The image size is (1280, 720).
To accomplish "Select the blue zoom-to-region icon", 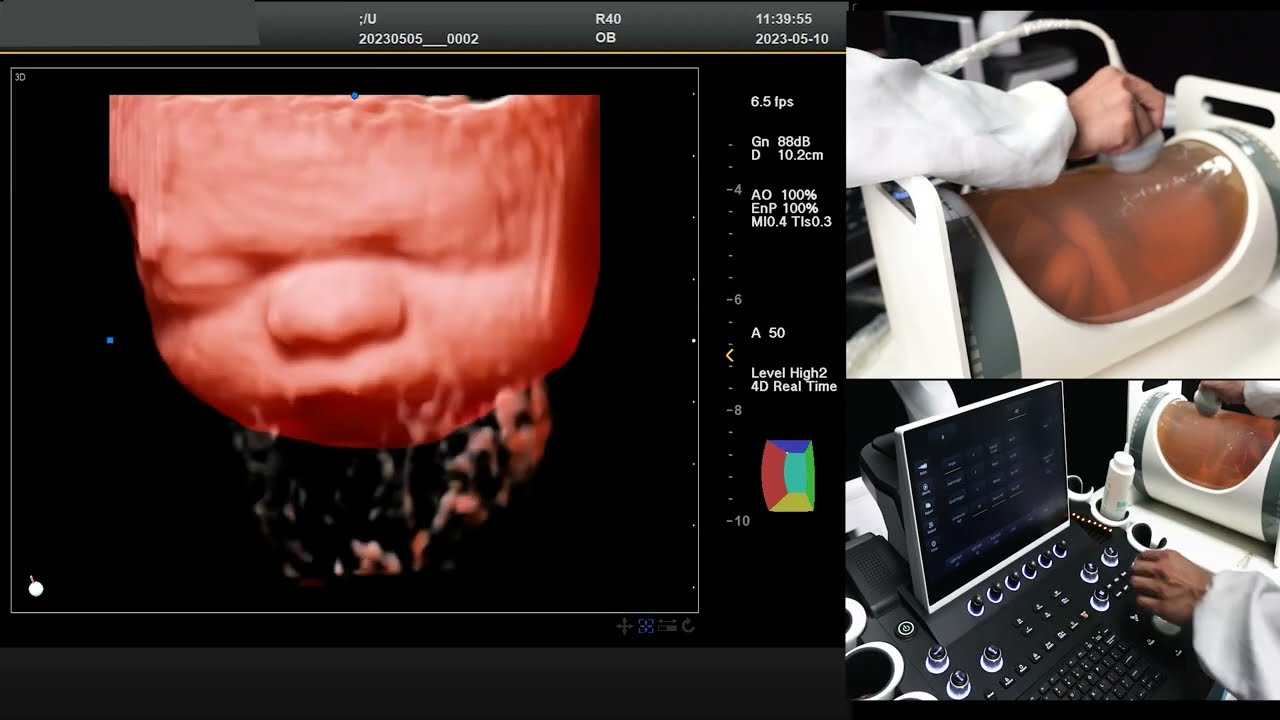I will click(x=646, y=626).
